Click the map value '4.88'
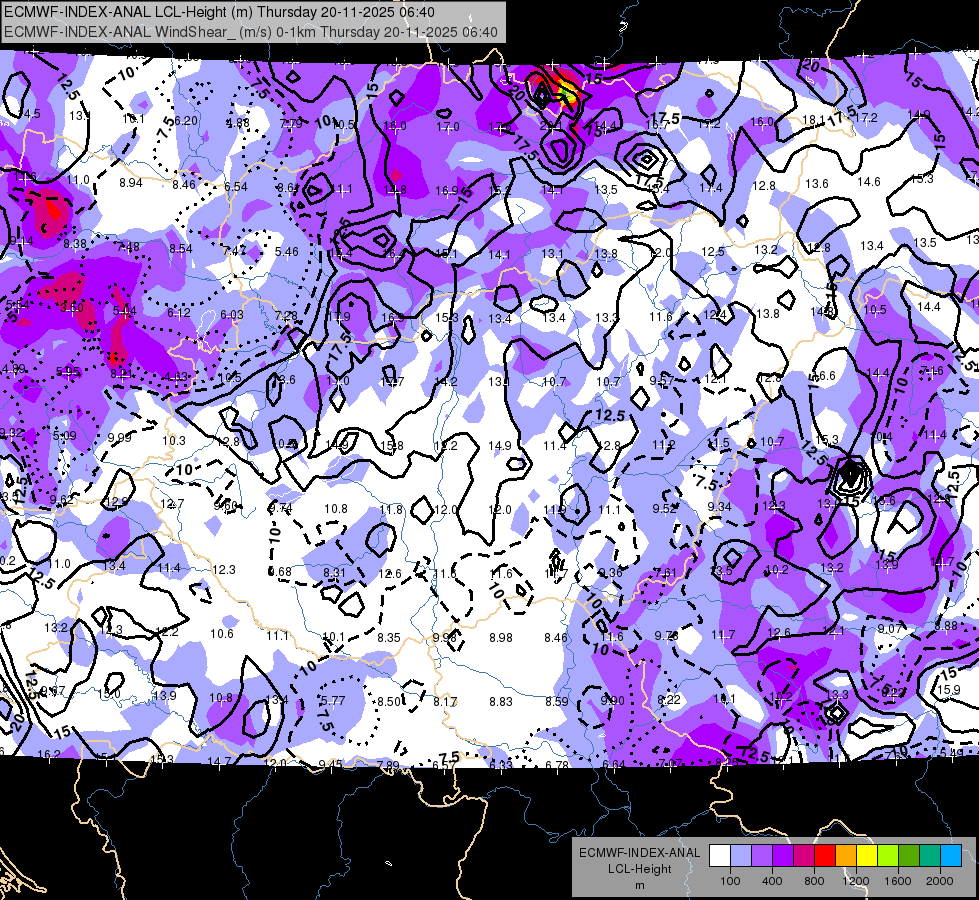This screenshot has width=979, height=900. (x=238, y=123)
